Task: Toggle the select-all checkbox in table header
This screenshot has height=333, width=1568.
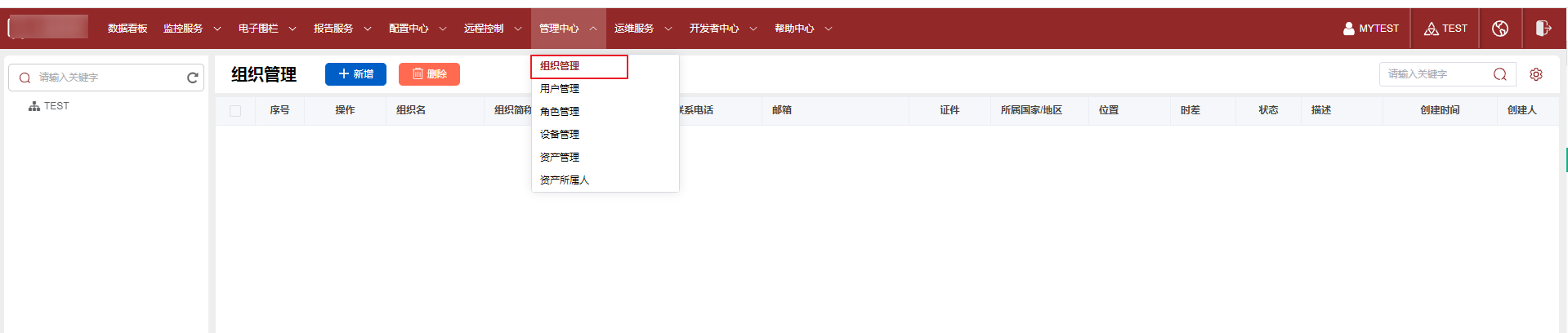Action: coord(235,111)
